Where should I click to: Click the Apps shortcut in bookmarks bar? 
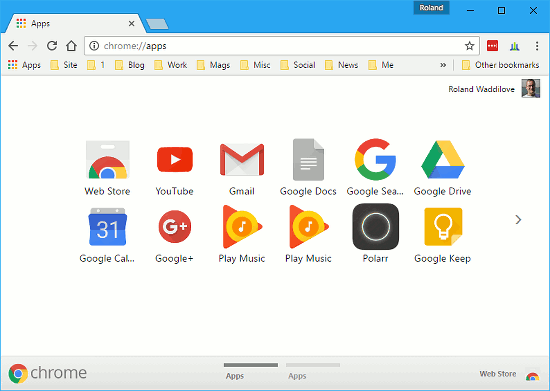(24, 65)
